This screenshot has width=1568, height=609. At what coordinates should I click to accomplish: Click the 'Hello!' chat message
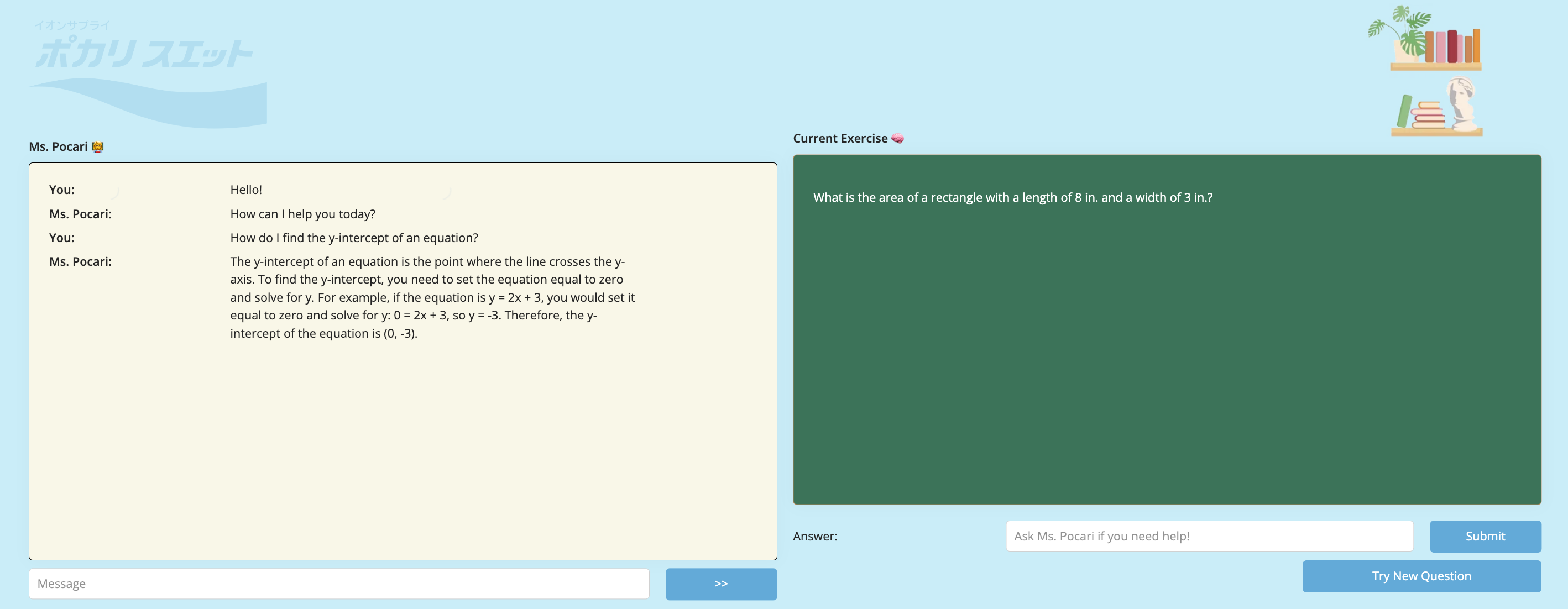click(x=246, y=190)
